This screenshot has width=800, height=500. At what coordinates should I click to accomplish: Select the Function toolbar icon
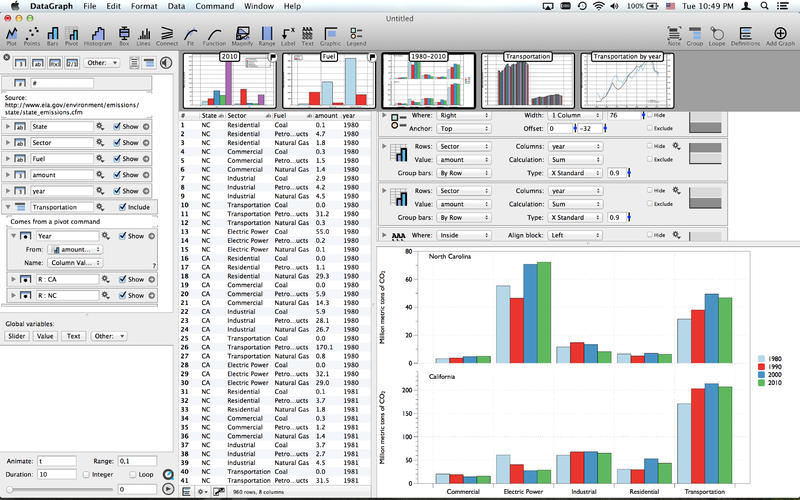coord(213,35)
